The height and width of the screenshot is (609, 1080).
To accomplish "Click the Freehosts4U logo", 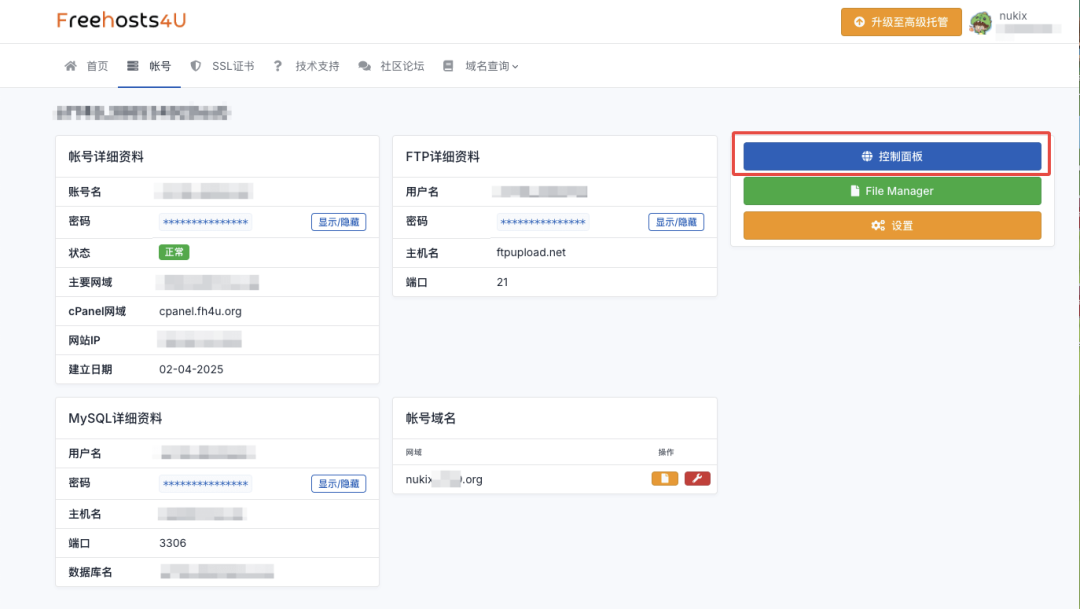I will point(121,21).
